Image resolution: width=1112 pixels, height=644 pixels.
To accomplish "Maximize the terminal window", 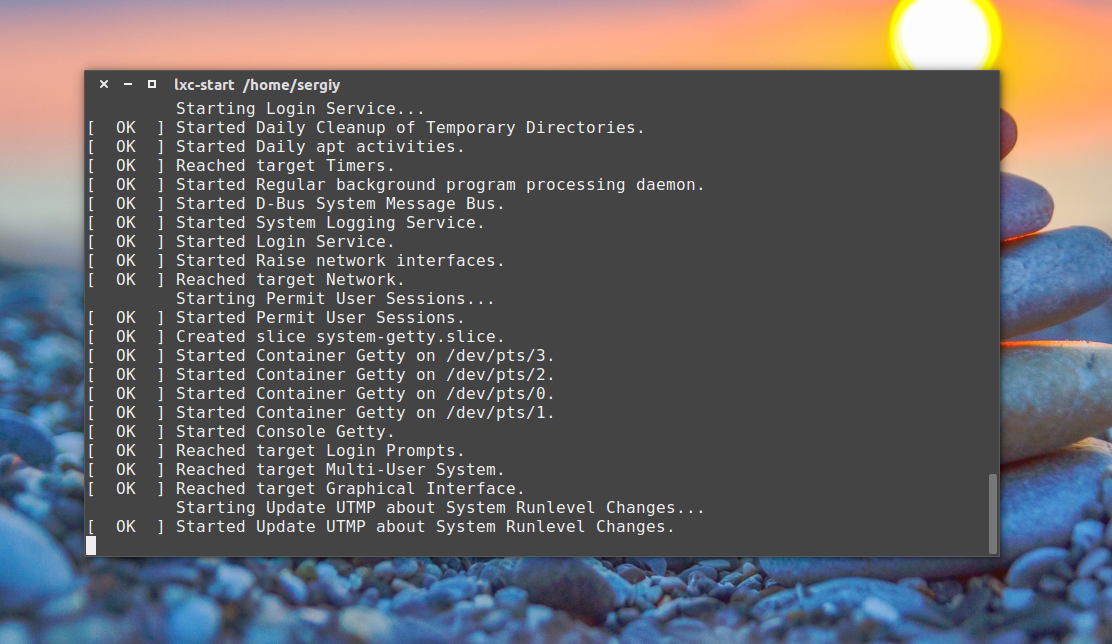I will tap(152, 85).
